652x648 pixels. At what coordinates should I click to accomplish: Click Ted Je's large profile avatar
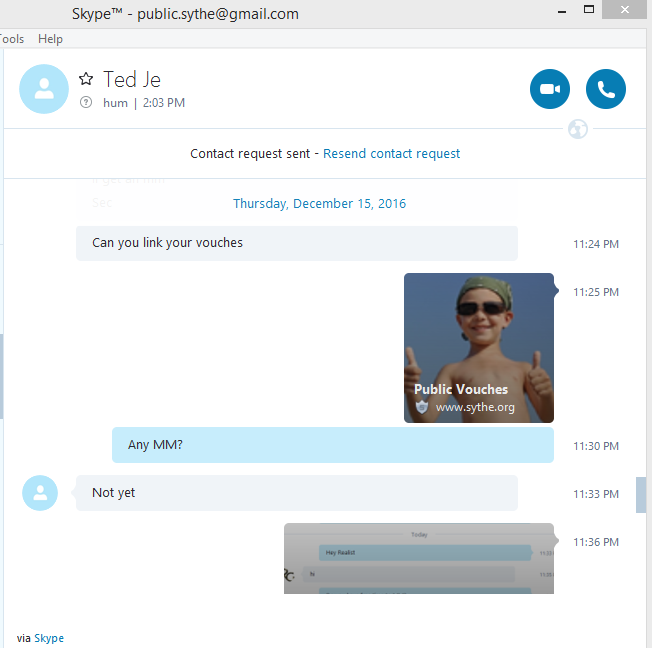pyautogui.click(x=44, y=89)
